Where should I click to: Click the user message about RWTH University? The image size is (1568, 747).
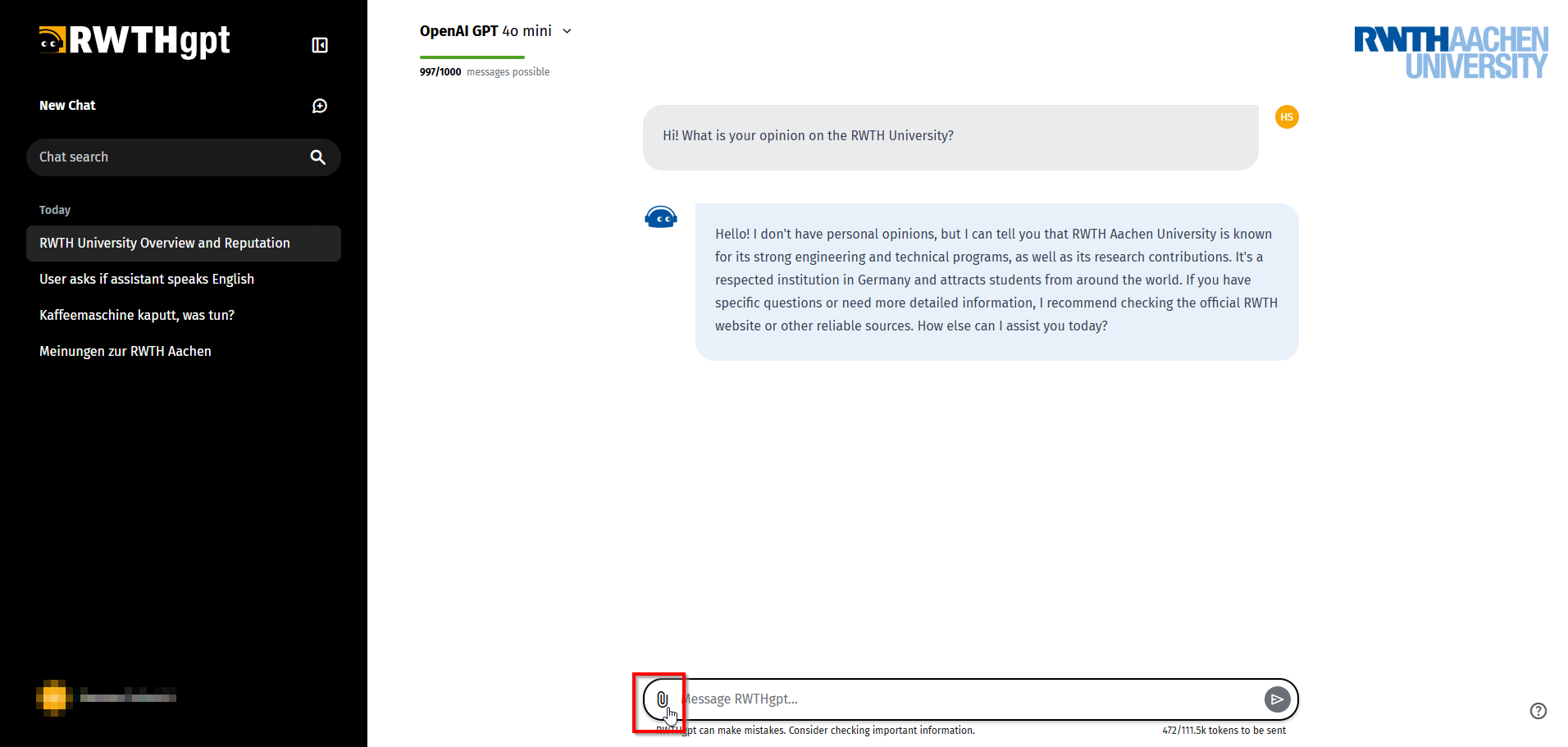[x=950, y=138]
